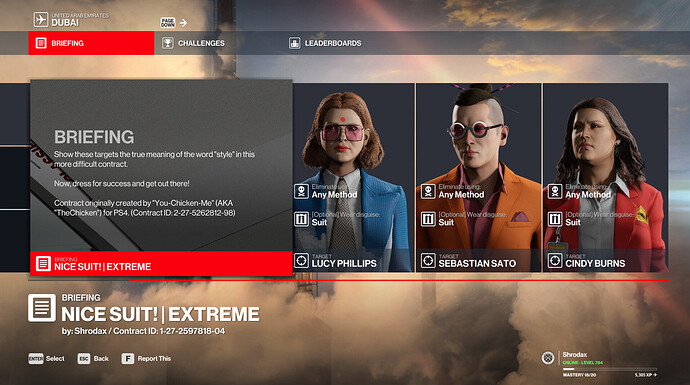Select the Cindy Burns target card
The image size is (690, 385).
coord(606,177)
